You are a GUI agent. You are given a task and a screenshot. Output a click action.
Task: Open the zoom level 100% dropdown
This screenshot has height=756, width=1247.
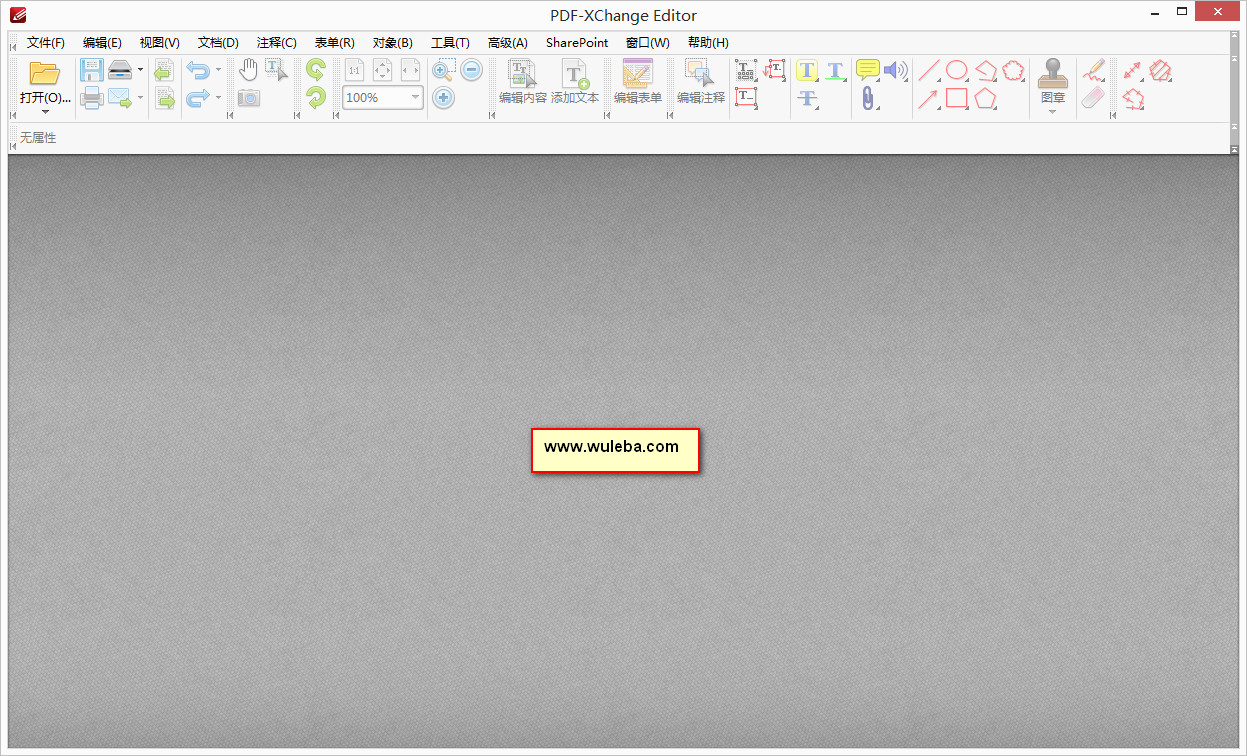[415, 98]
